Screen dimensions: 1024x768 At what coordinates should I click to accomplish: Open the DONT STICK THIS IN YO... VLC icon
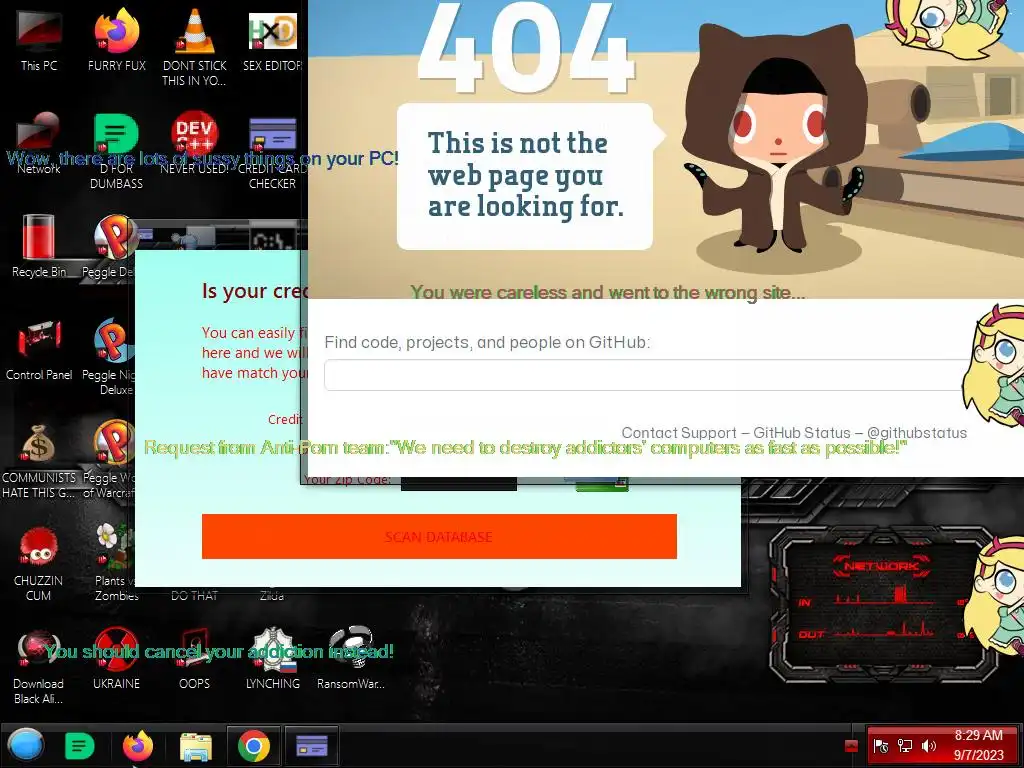tap(194, 48)
